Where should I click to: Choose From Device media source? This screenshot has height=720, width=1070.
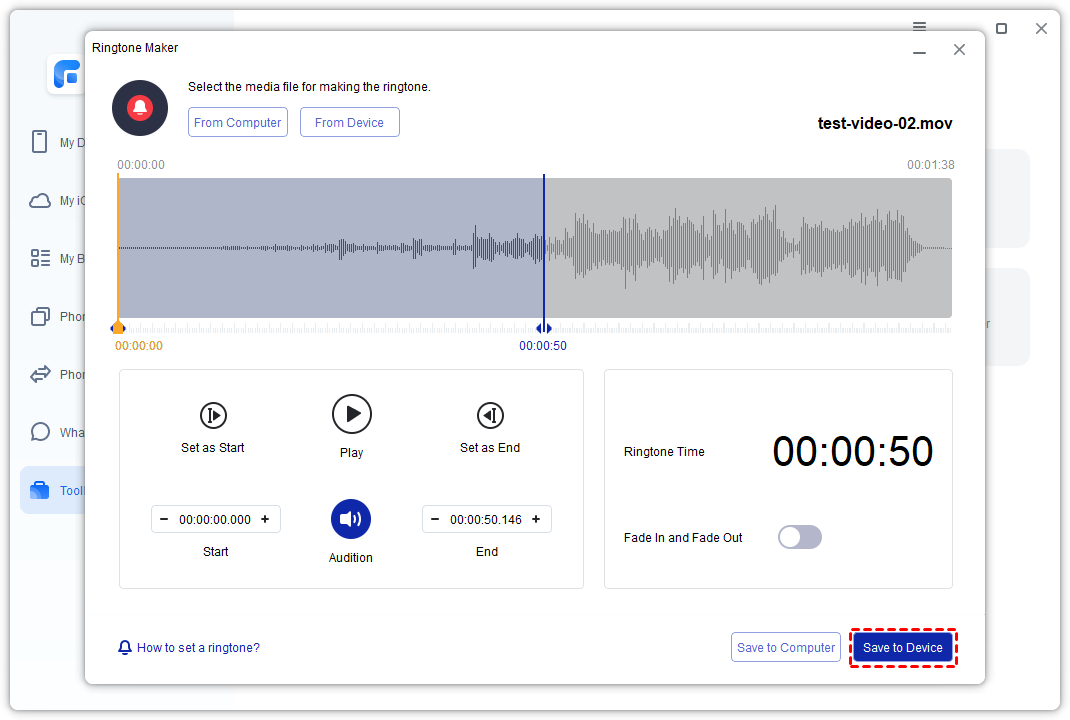(x=349, y=122)
